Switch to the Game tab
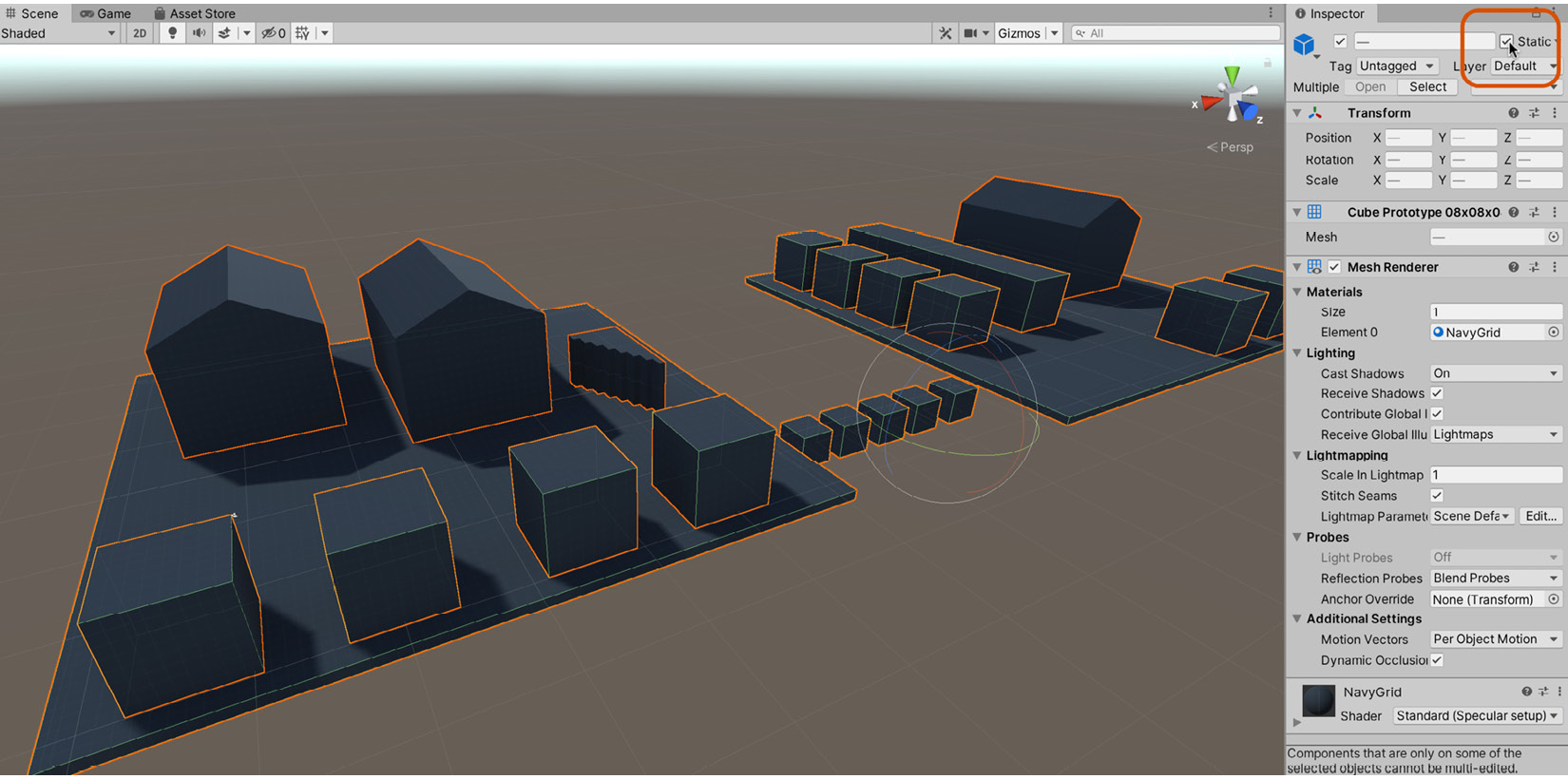The image size is (1568, 779). pos(105,13)
